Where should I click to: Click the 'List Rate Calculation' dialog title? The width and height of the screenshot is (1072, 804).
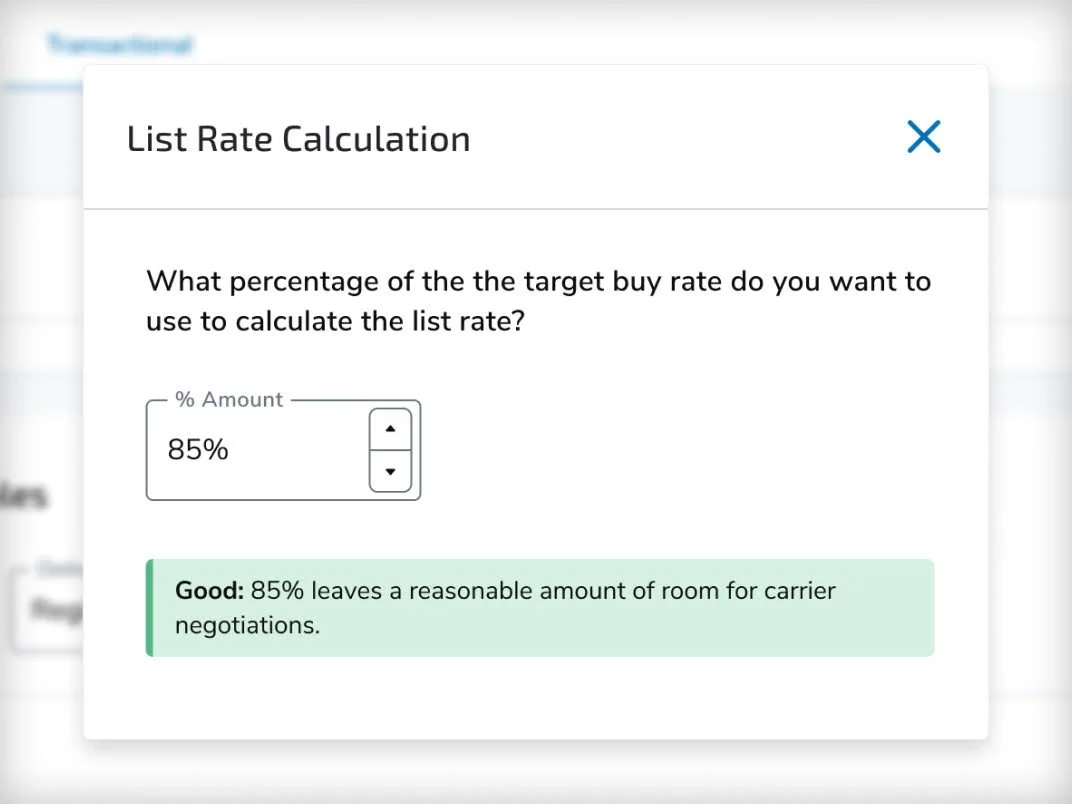pos(299,139)
